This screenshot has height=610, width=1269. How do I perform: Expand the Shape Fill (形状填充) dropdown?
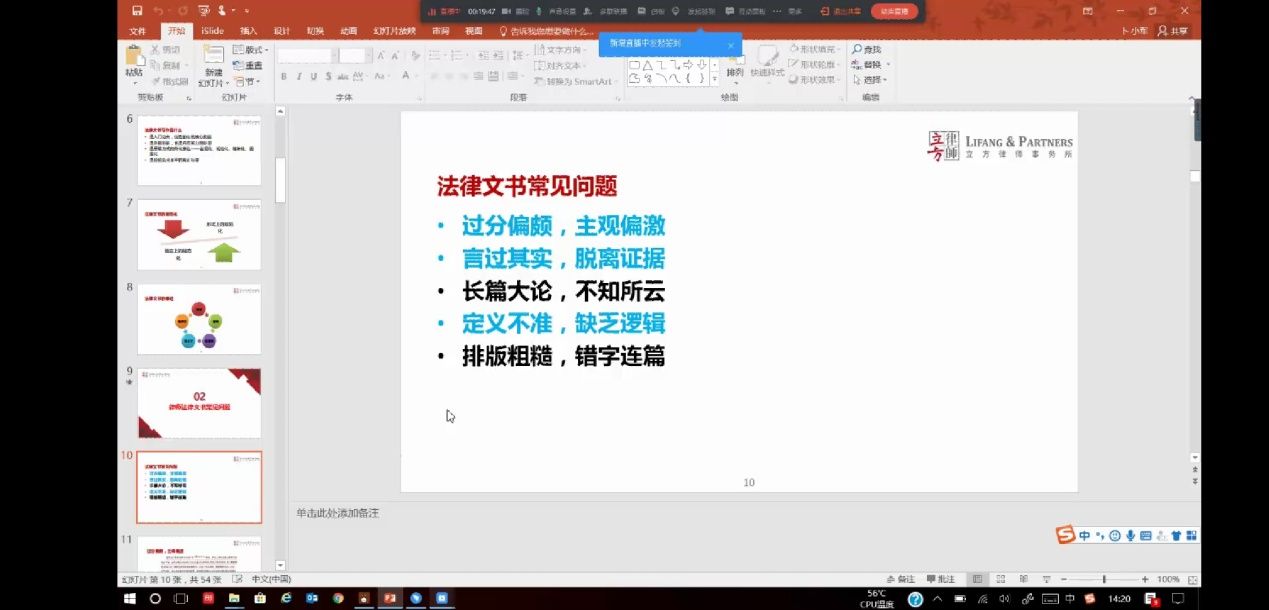tap(815, 49)
